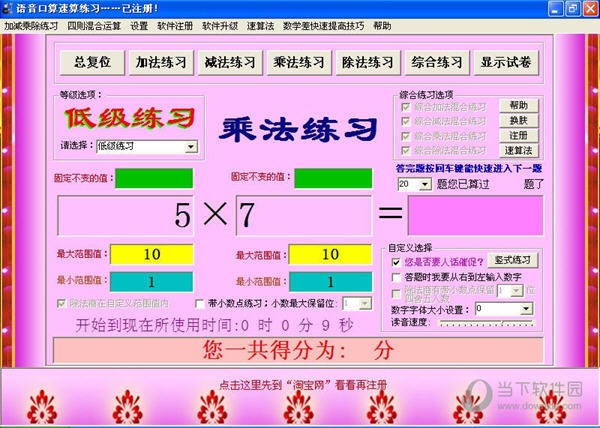Click 显示试卷 to show test paper
Image resolution: width=600 pixels, height=428 pixels.
(506, 62)
